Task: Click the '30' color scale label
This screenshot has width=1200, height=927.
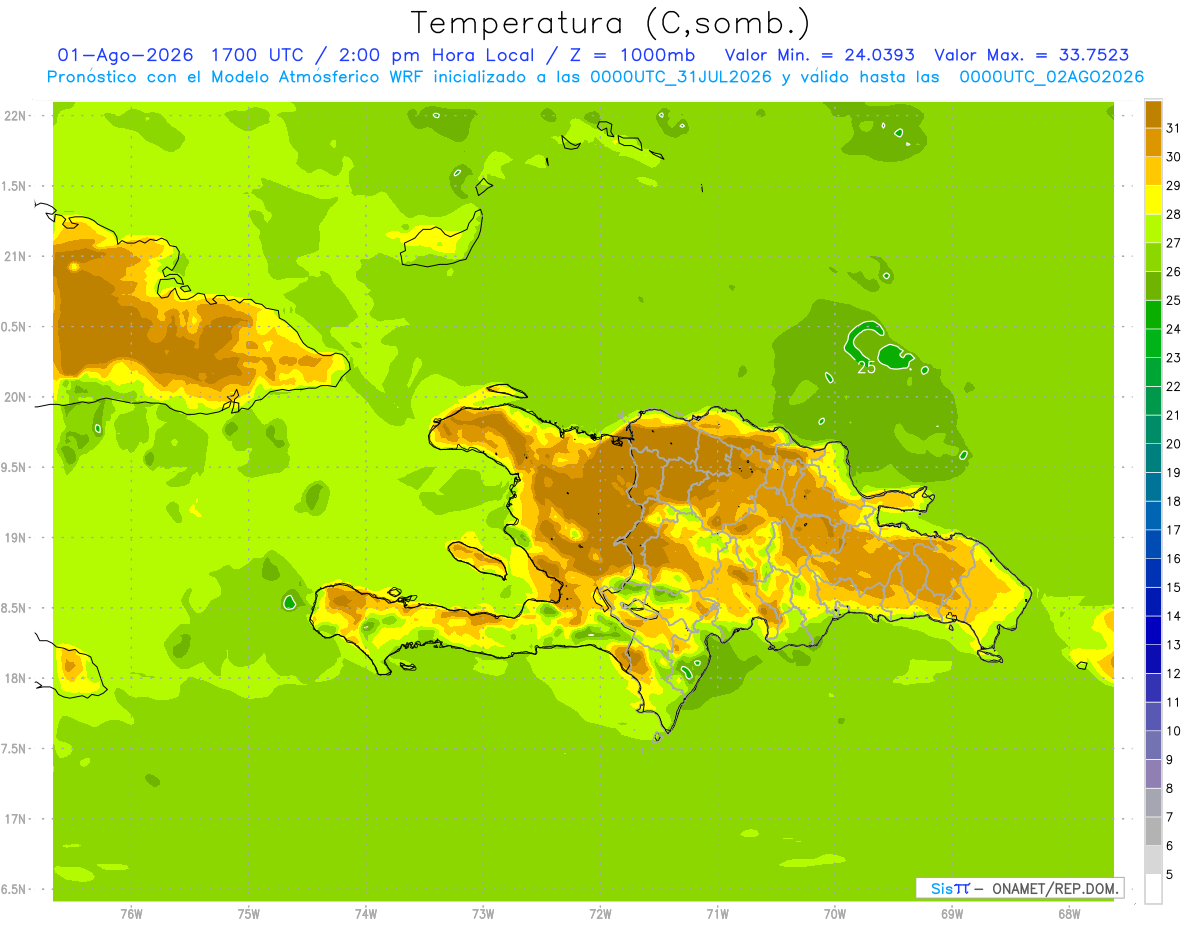Action: click(1174, 157)
